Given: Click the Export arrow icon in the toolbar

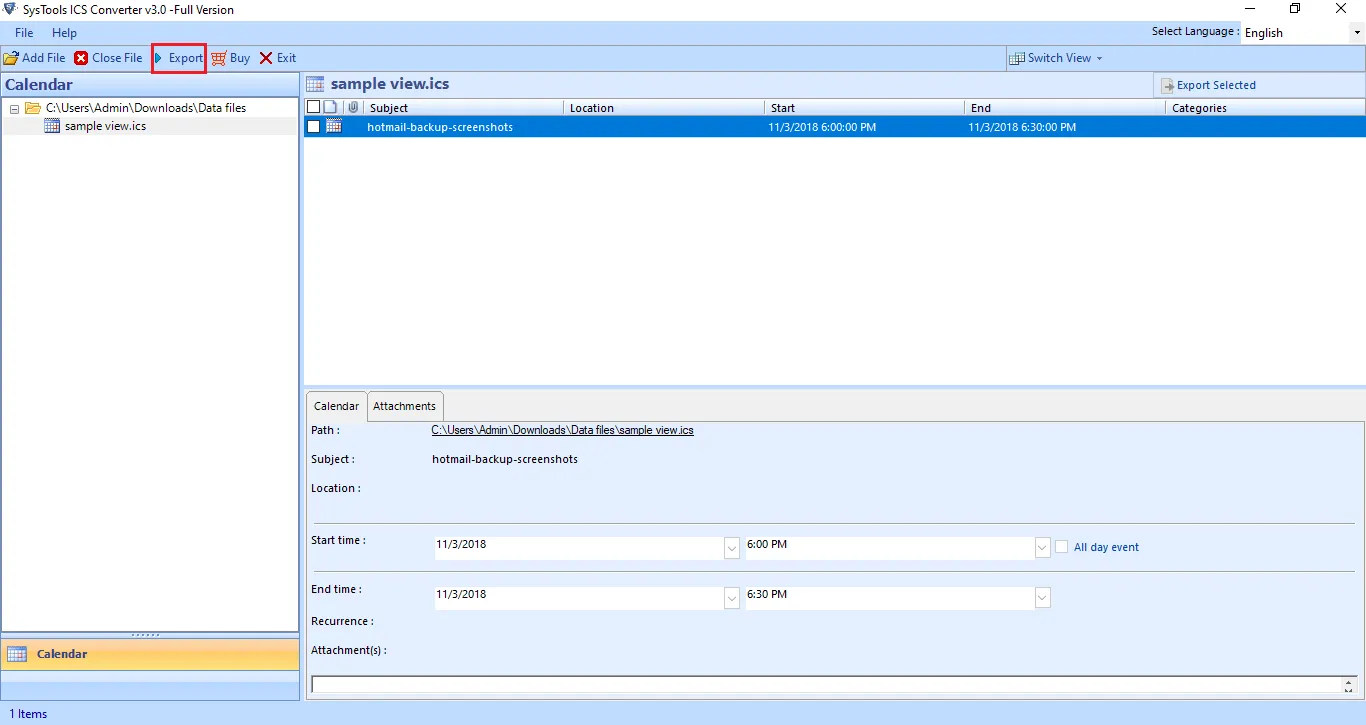Looking at the screenshot, I should pos(159,58).
